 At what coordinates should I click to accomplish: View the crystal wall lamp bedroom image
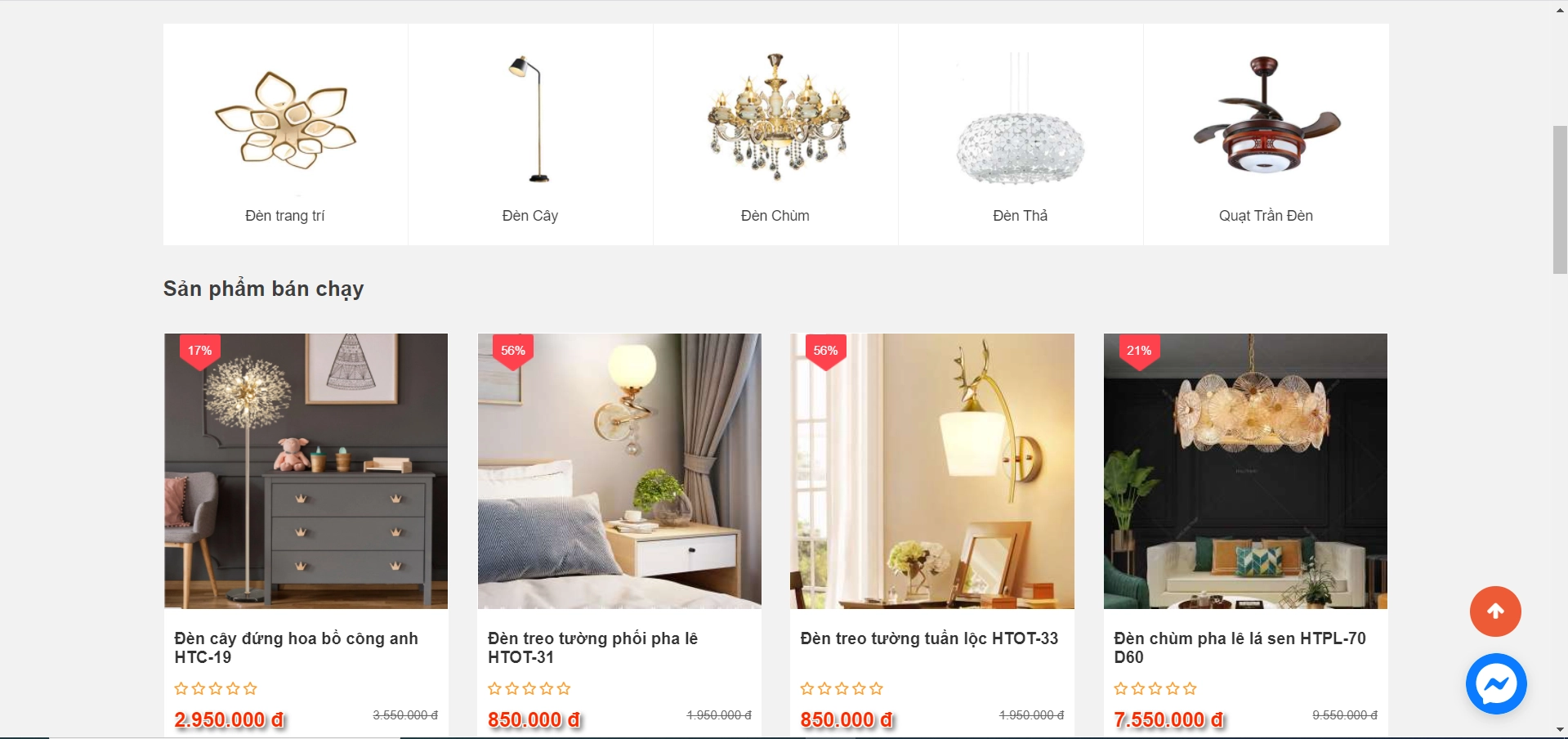click(619, 471)
